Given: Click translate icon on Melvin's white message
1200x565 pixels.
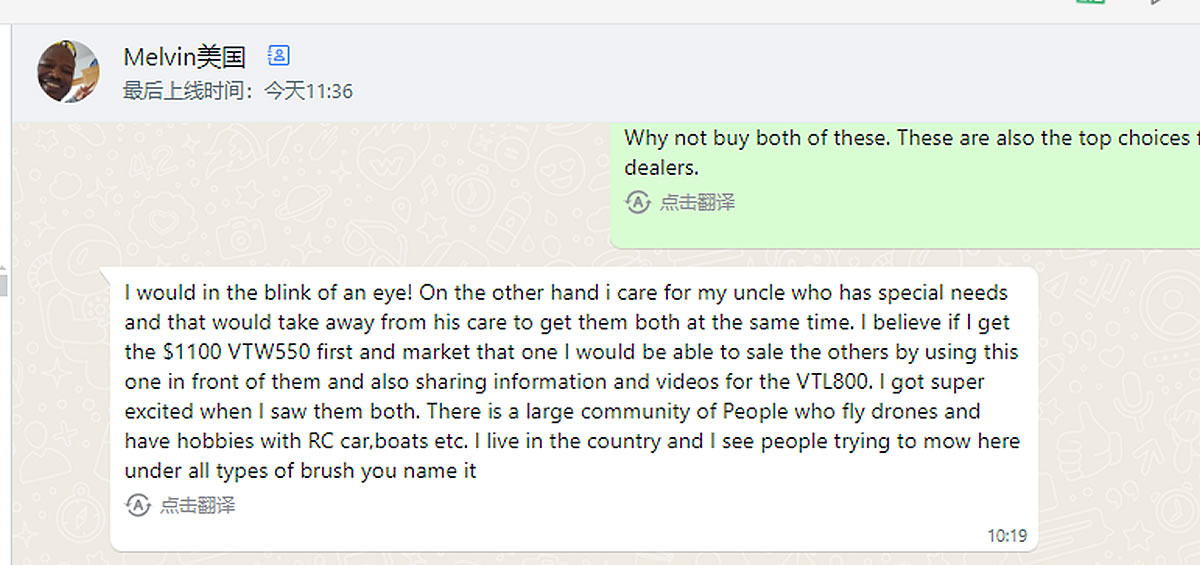Looking at the screenshot, I should (138, 505).
